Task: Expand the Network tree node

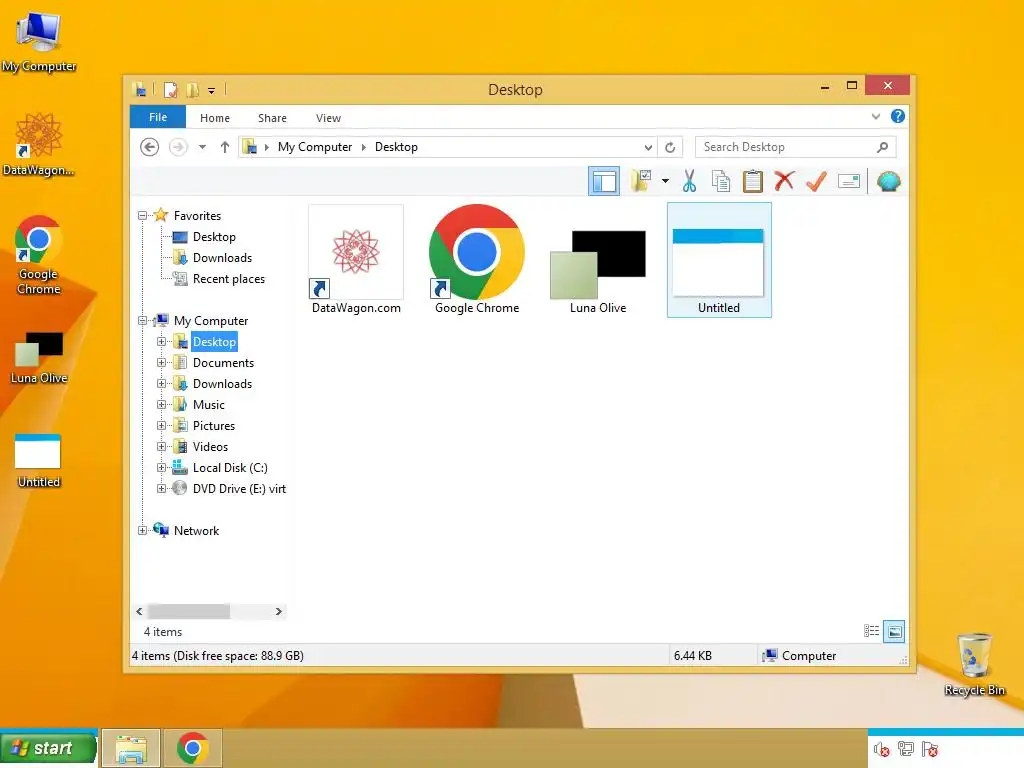Action: 142,531
